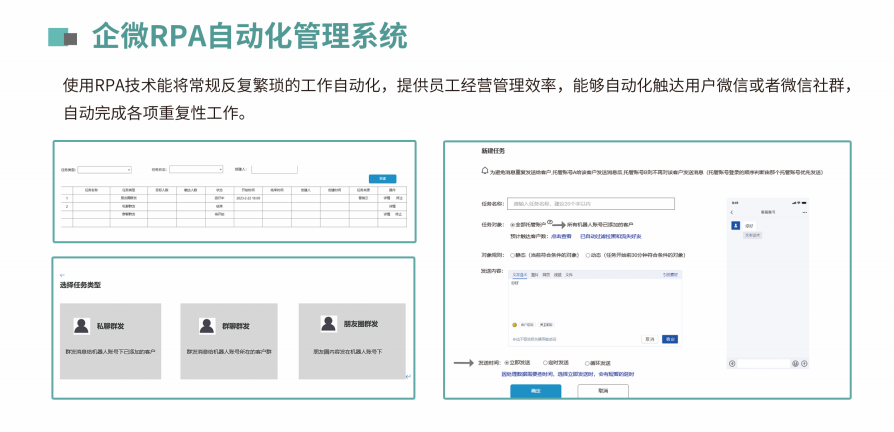
Task: Click the emoji icon in phone preview input bar
Action: pyautogui.click(x=795, y=364)
